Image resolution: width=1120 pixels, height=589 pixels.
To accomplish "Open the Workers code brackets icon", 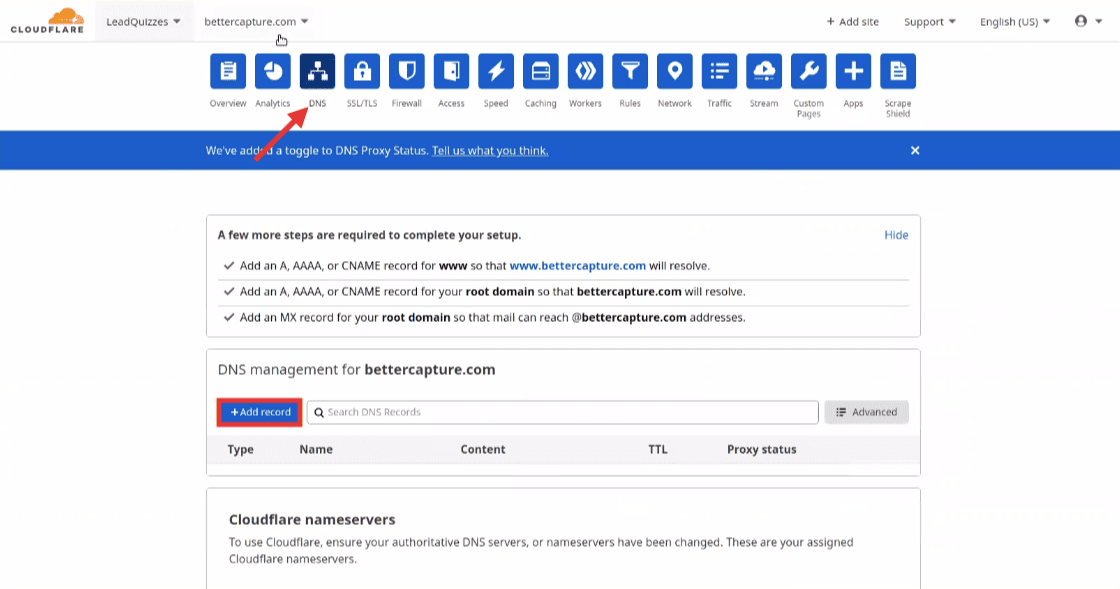I will pos(585,71).
